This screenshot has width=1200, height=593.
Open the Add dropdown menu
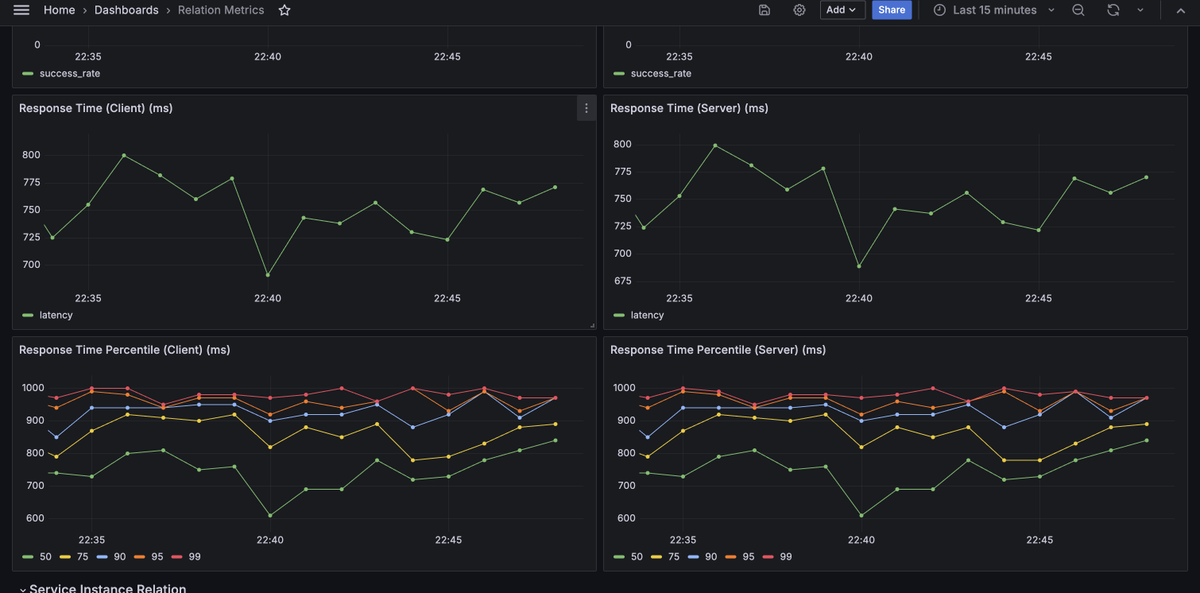point(841,10)
